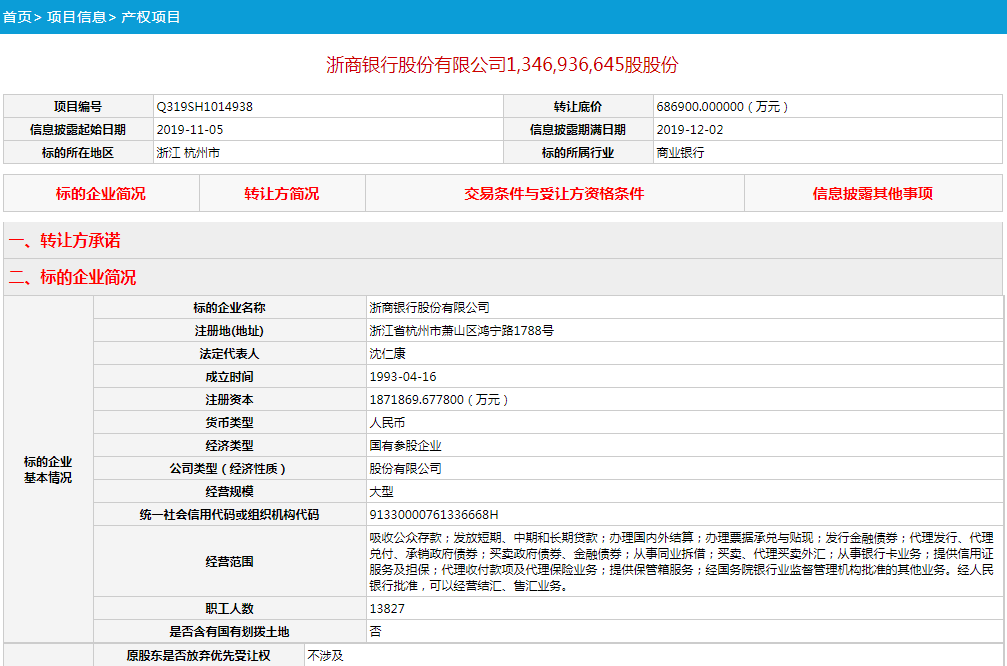The image size is (1007, 666).
Task: Click region value 浙江 杭州市
Action: (188, 153)
